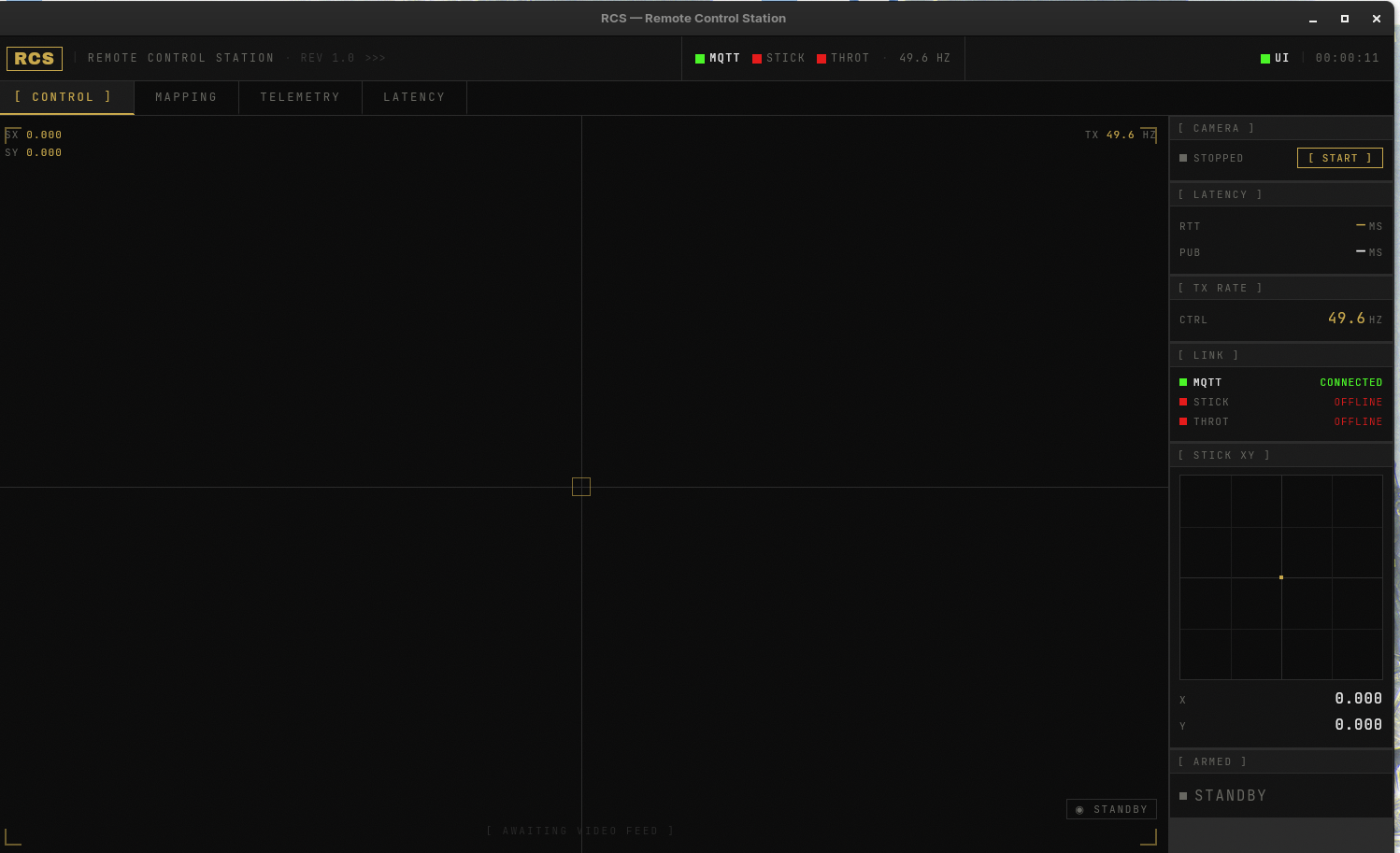Close the RCS window

(x=1377, y=19)
